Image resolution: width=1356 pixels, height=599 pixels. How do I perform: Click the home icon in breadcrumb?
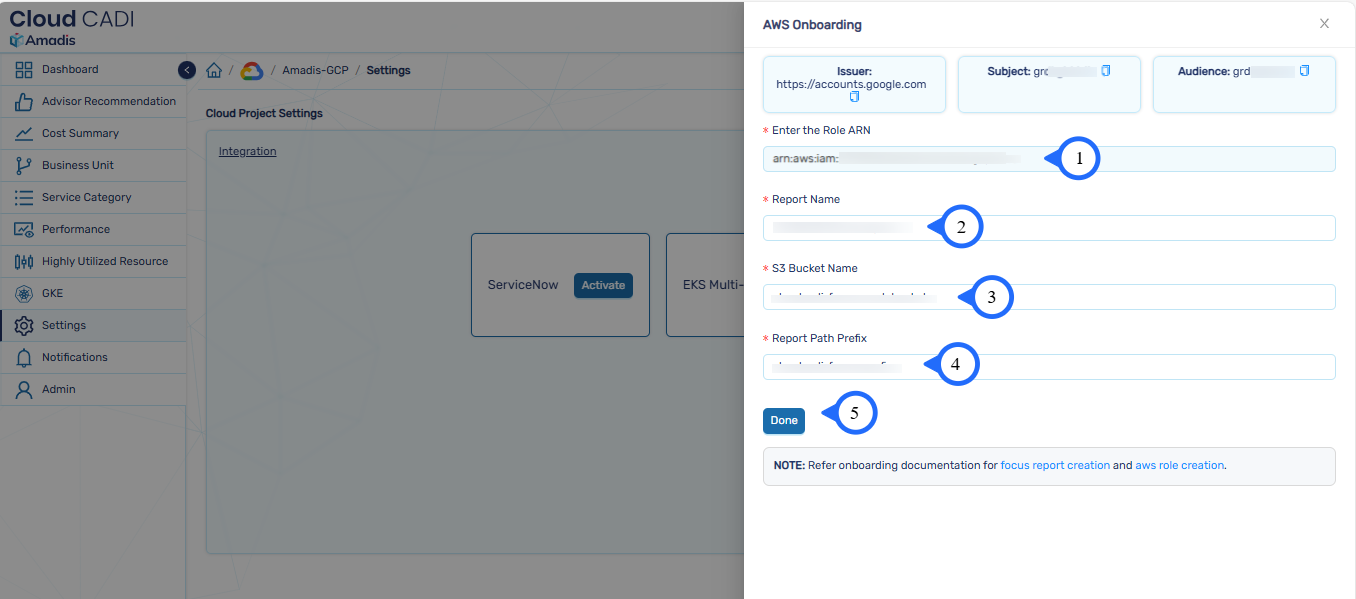[214, 71]
